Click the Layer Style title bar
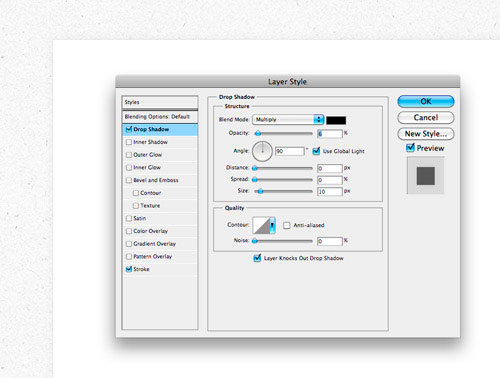500x378 pixels. 288,82
